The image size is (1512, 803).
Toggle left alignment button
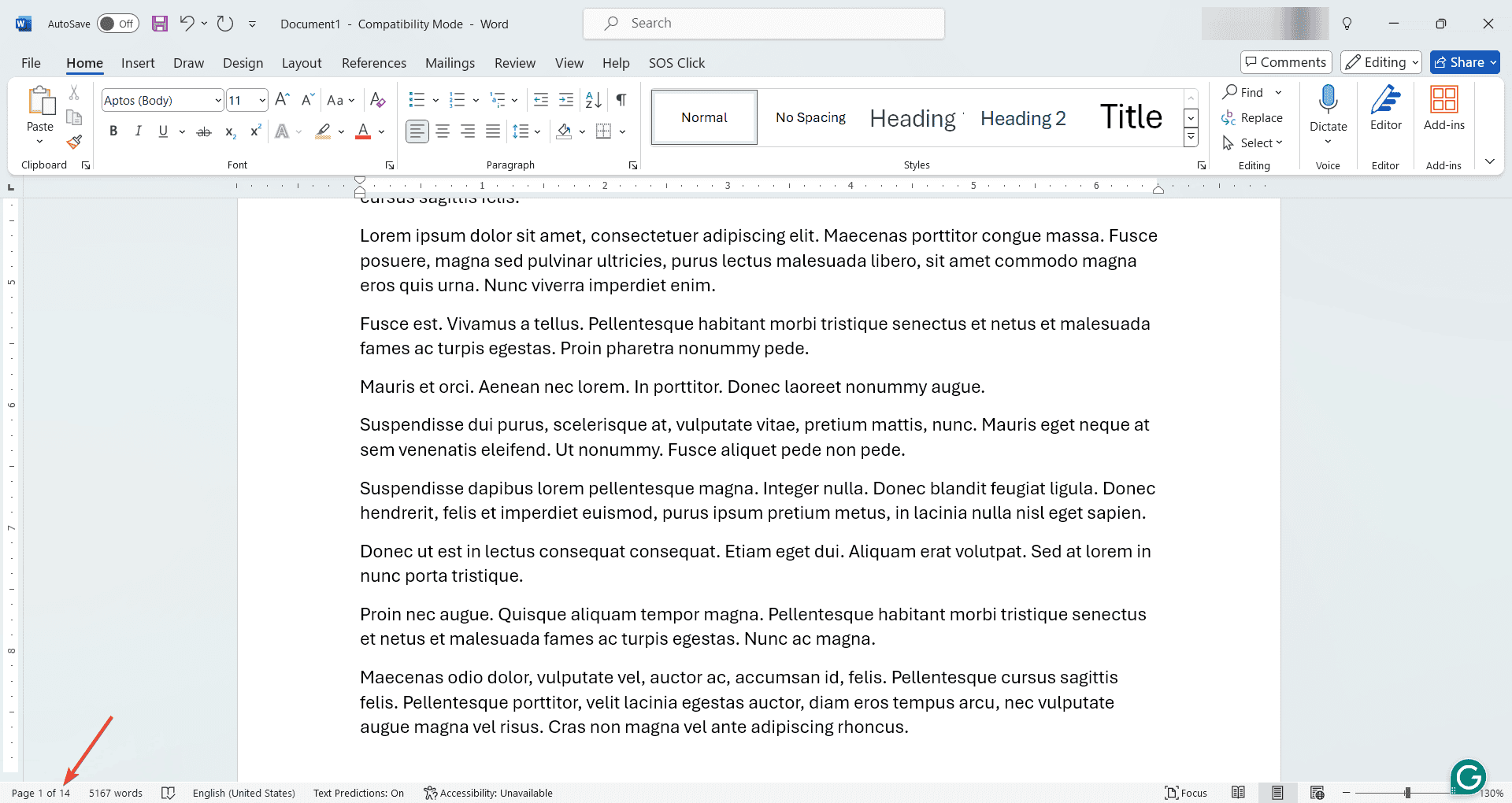417,131
